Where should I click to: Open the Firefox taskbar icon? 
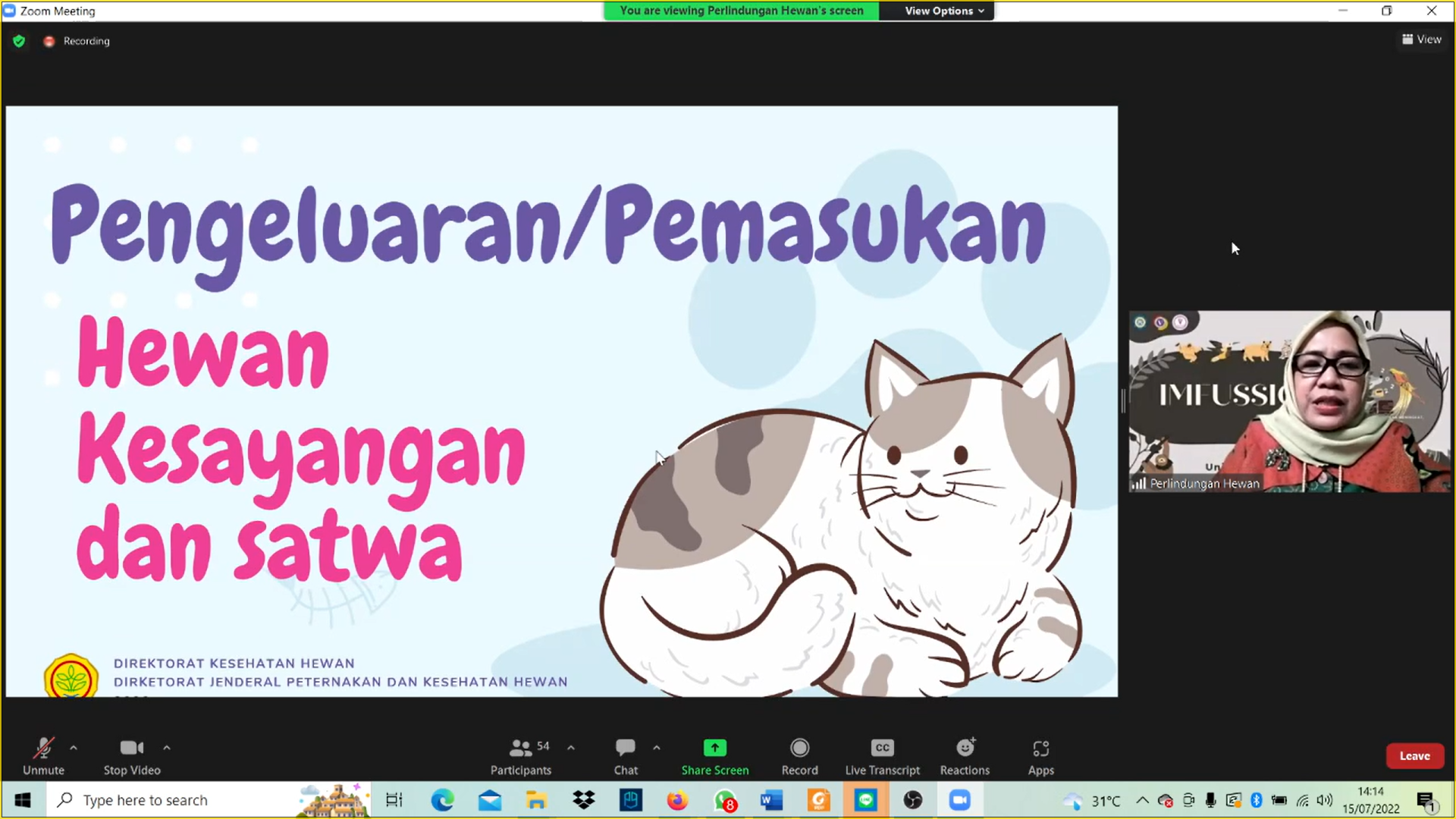(x=677, y=800)
